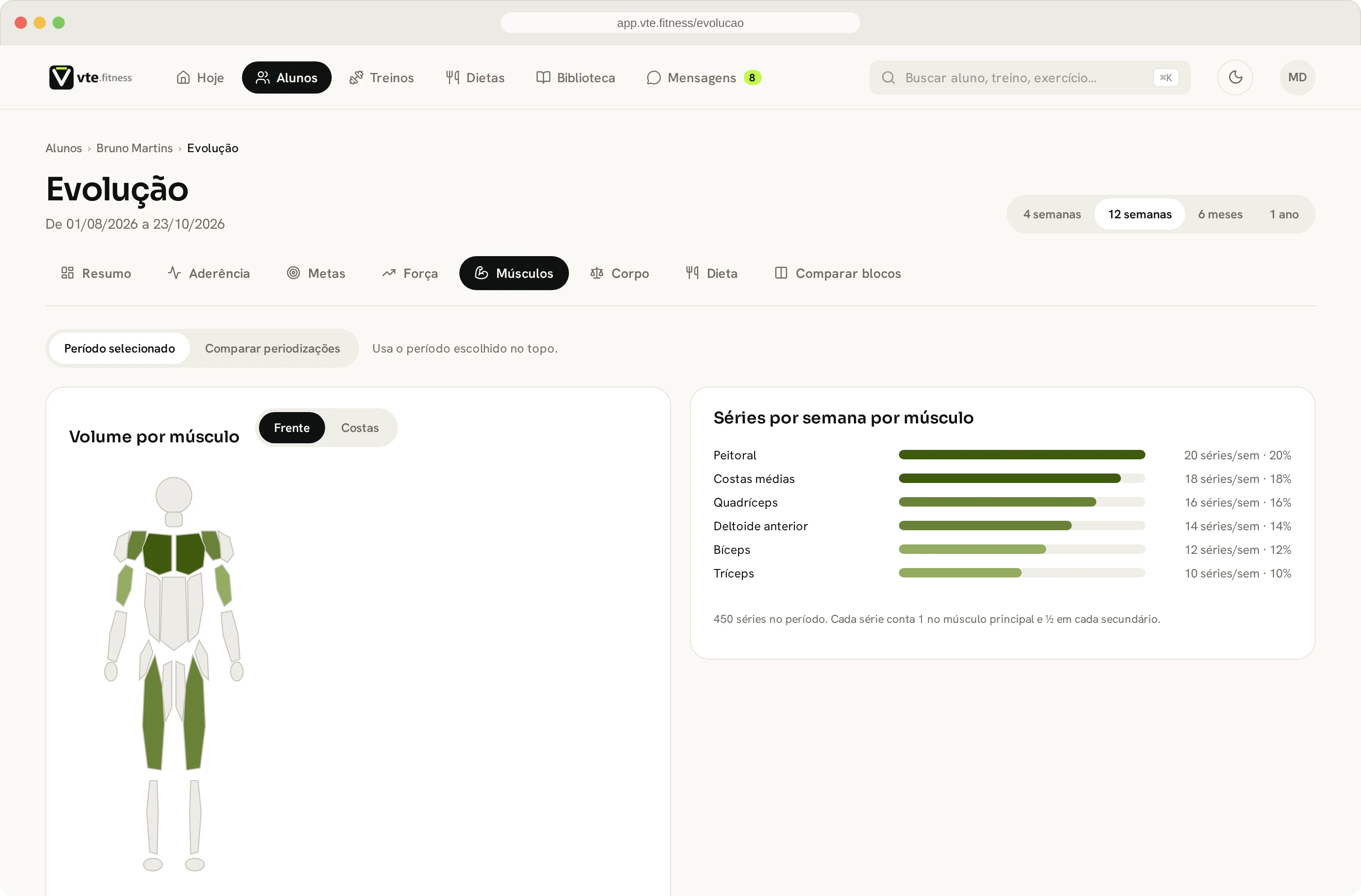This screenshot has width=1361, height=896.
Task: Open Dietas via the utensils icon
Action: point(452,77)
